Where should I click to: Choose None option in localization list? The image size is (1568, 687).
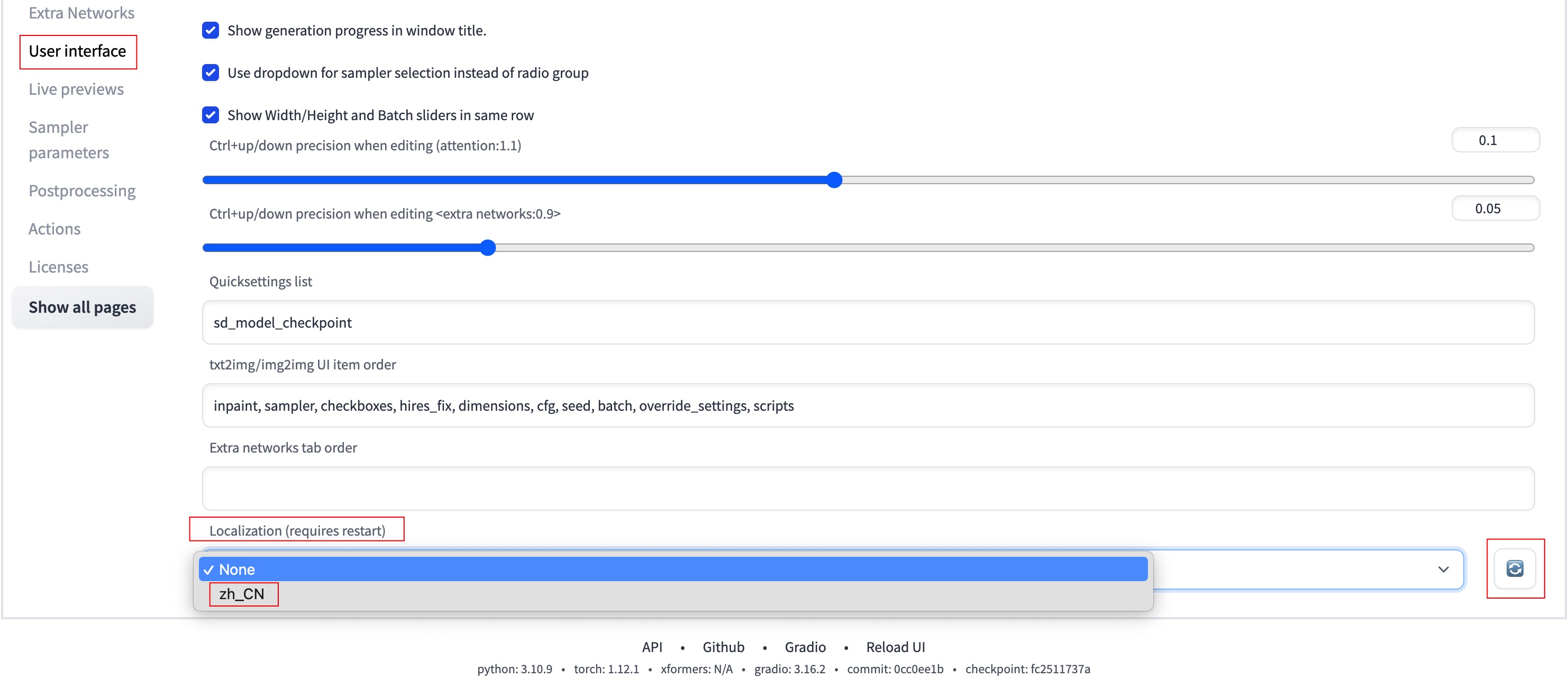237,569
